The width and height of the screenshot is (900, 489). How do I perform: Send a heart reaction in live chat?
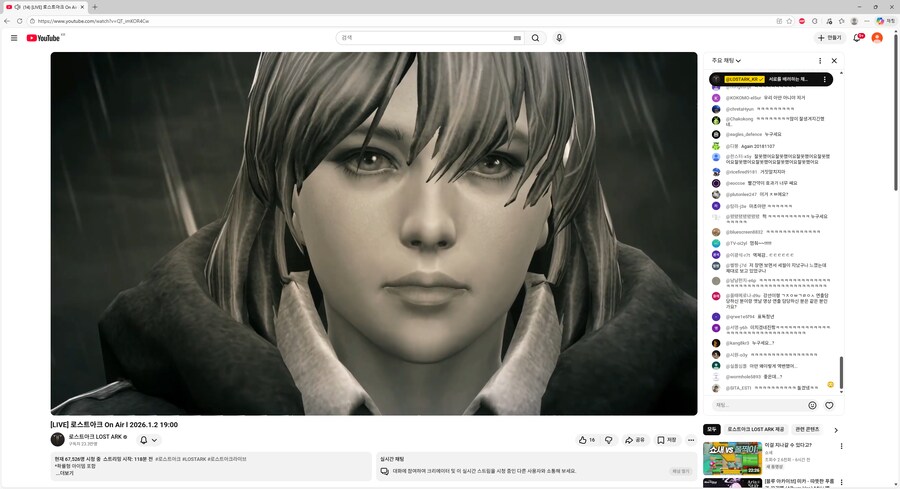pos(829,405)
